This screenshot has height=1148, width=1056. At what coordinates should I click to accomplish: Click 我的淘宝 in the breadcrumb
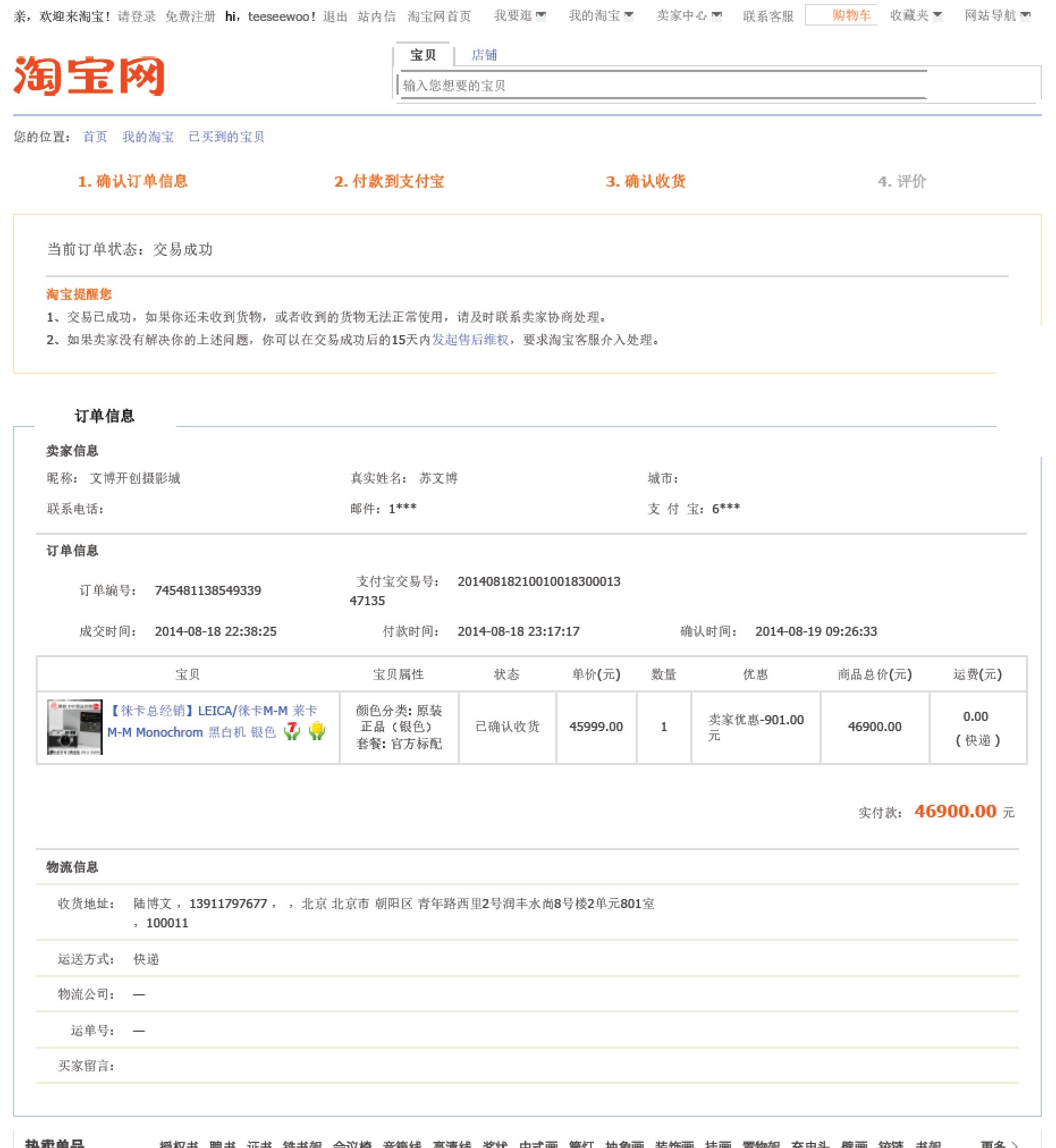click(147, 137)
